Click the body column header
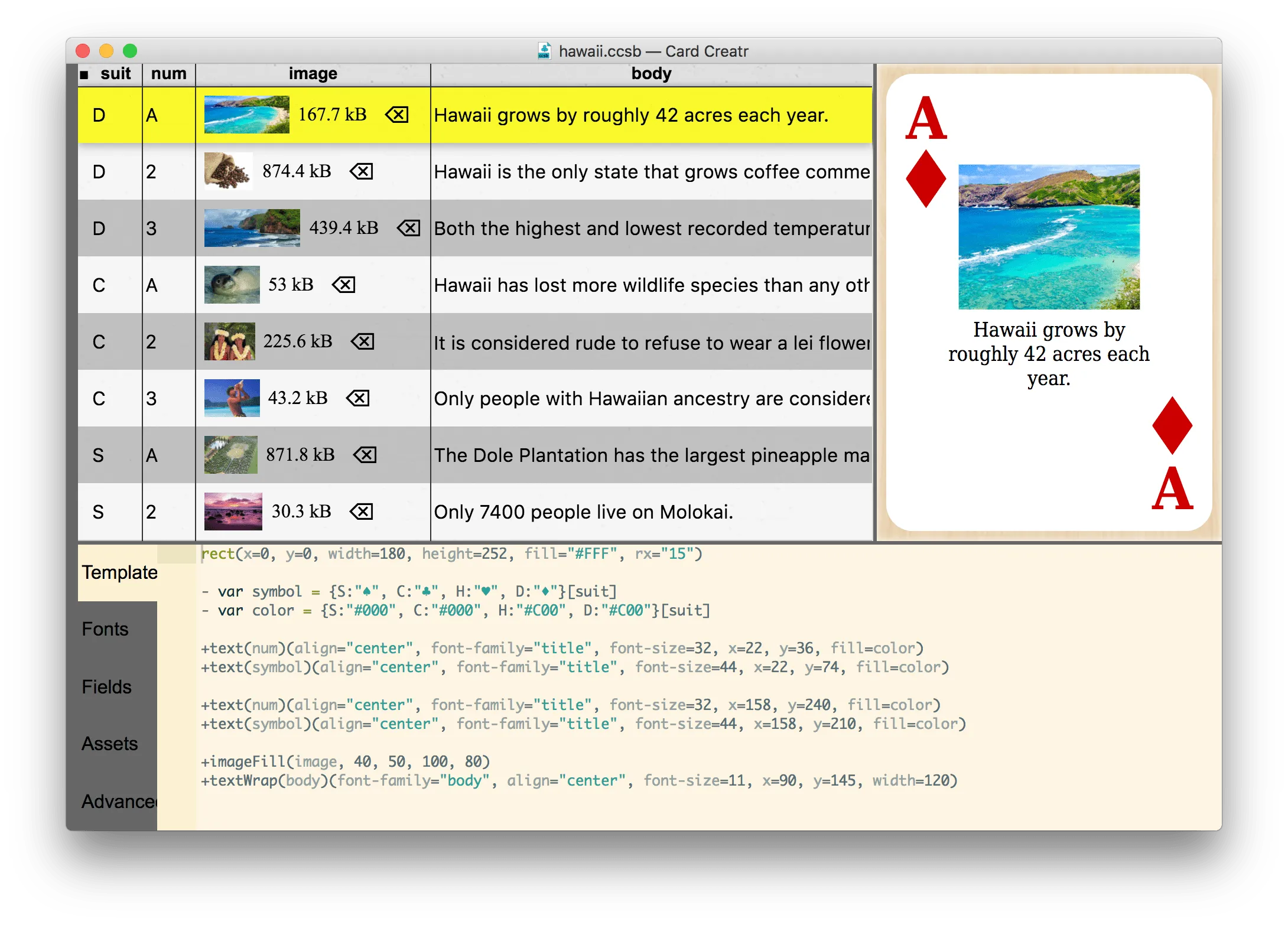The width and height of the screenshot is (1288, 925). (x=651, y=73)
